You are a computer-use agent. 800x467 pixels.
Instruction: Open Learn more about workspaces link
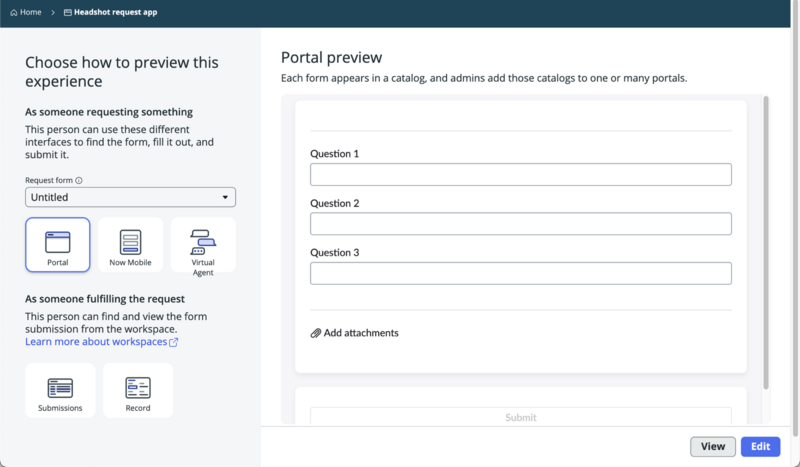pyautogui.click(x=102, y=341)
